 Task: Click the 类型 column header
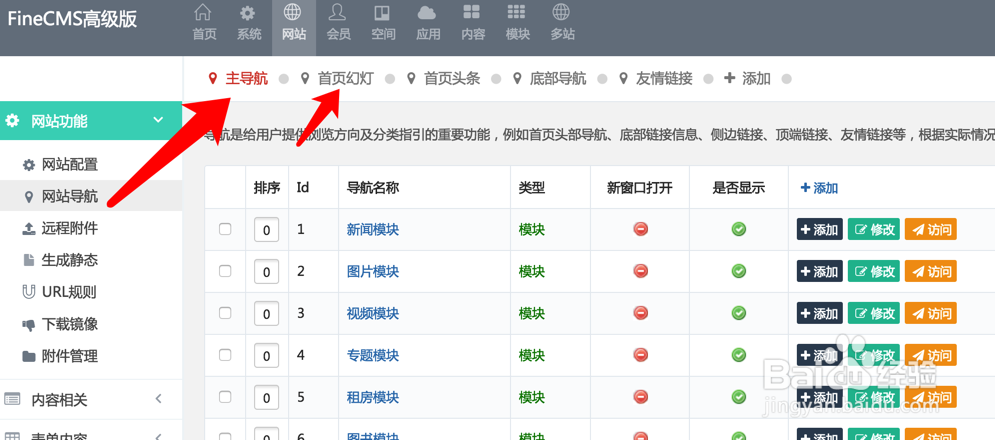(532, 187)
